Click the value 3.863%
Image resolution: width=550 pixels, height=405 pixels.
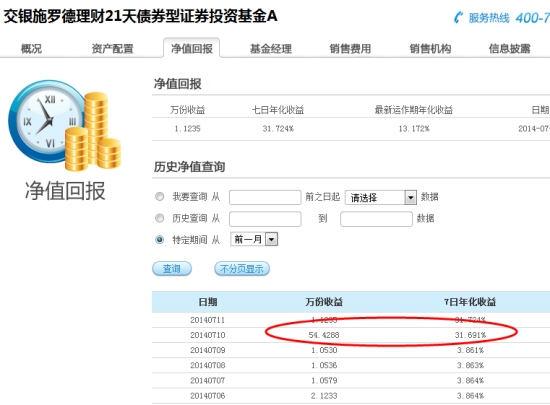470,365
